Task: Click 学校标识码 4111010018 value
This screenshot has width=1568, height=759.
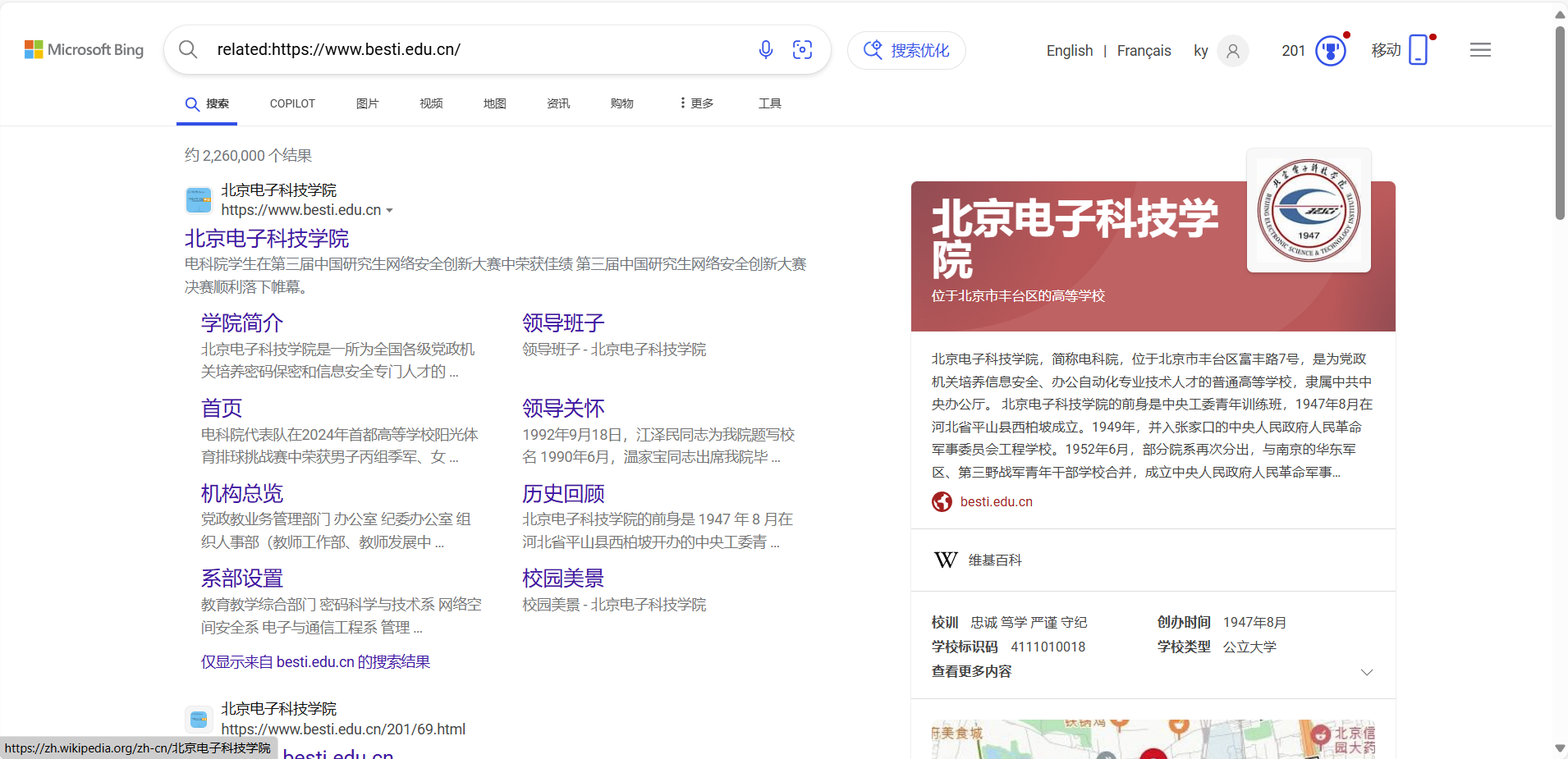Action: tap(1048, 647)
